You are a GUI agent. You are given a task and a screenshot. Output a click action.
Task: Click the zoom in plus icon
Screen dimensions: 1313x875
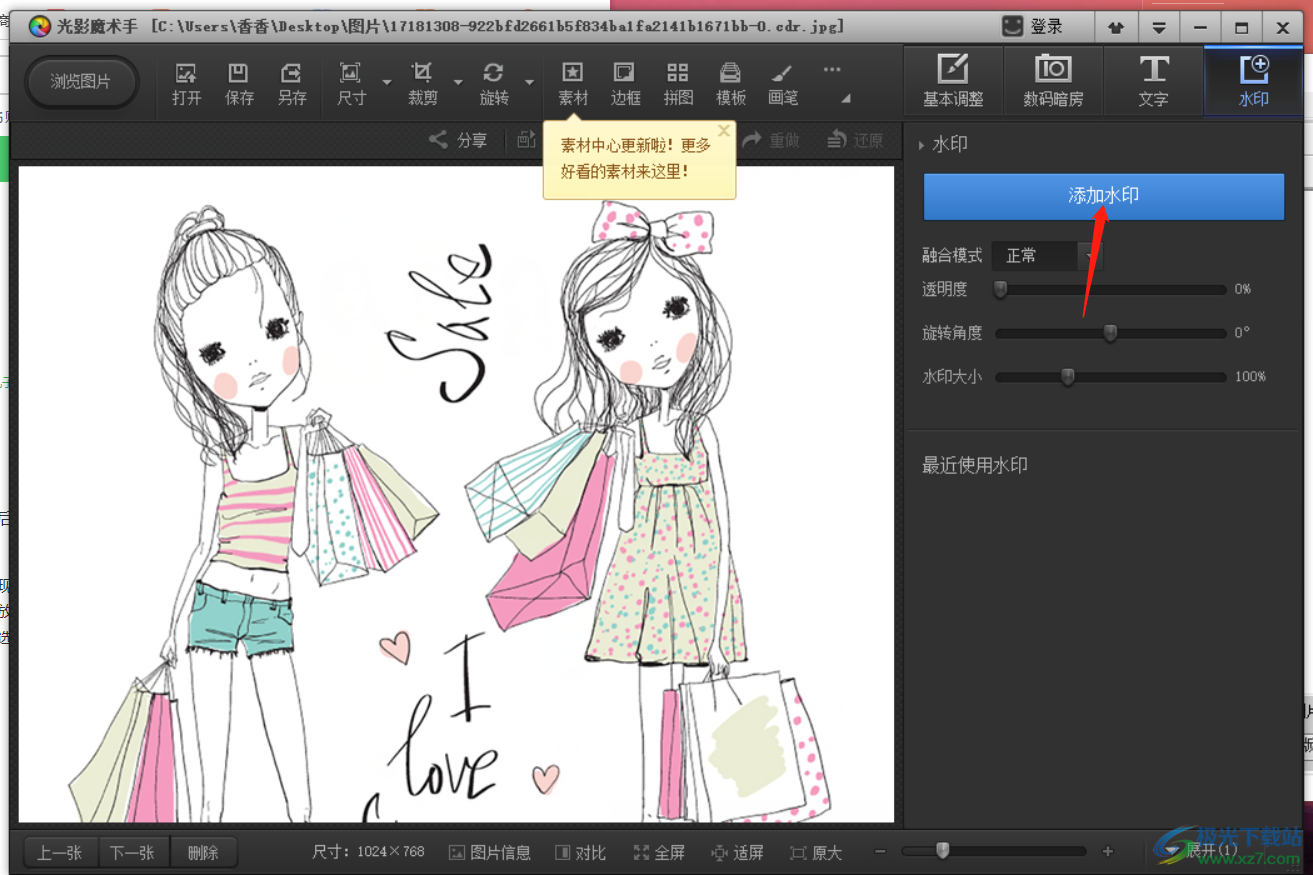tap(1108, 852)
